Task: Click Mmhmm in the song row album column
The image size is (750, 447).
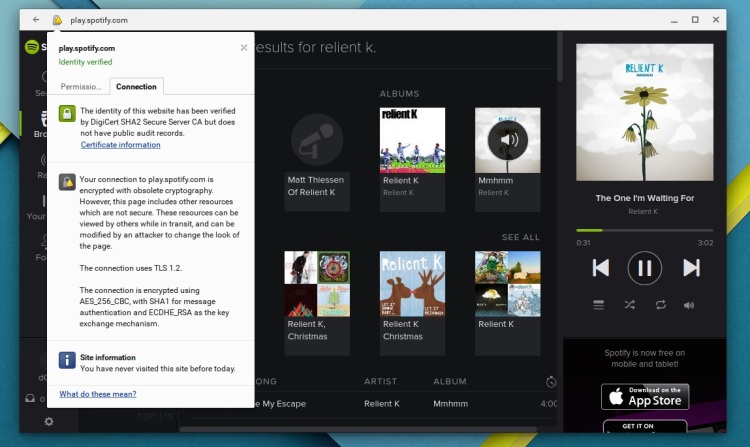Action: 451,403
